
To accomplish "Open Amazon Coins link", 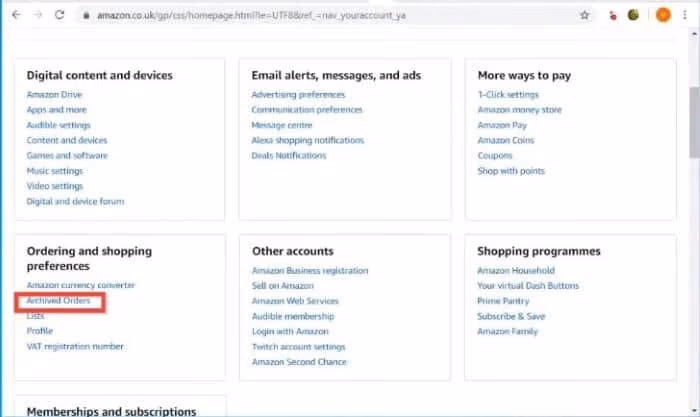I will (x=506, y=140).
